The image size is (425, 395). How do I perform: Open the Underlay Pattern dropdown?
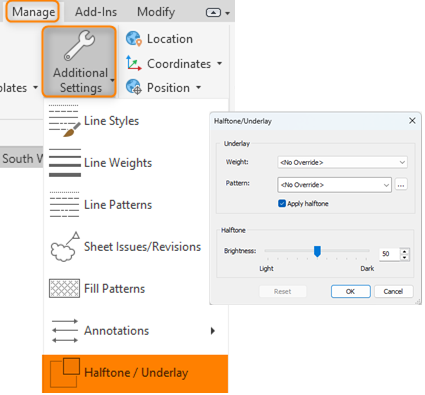[334, 185]
